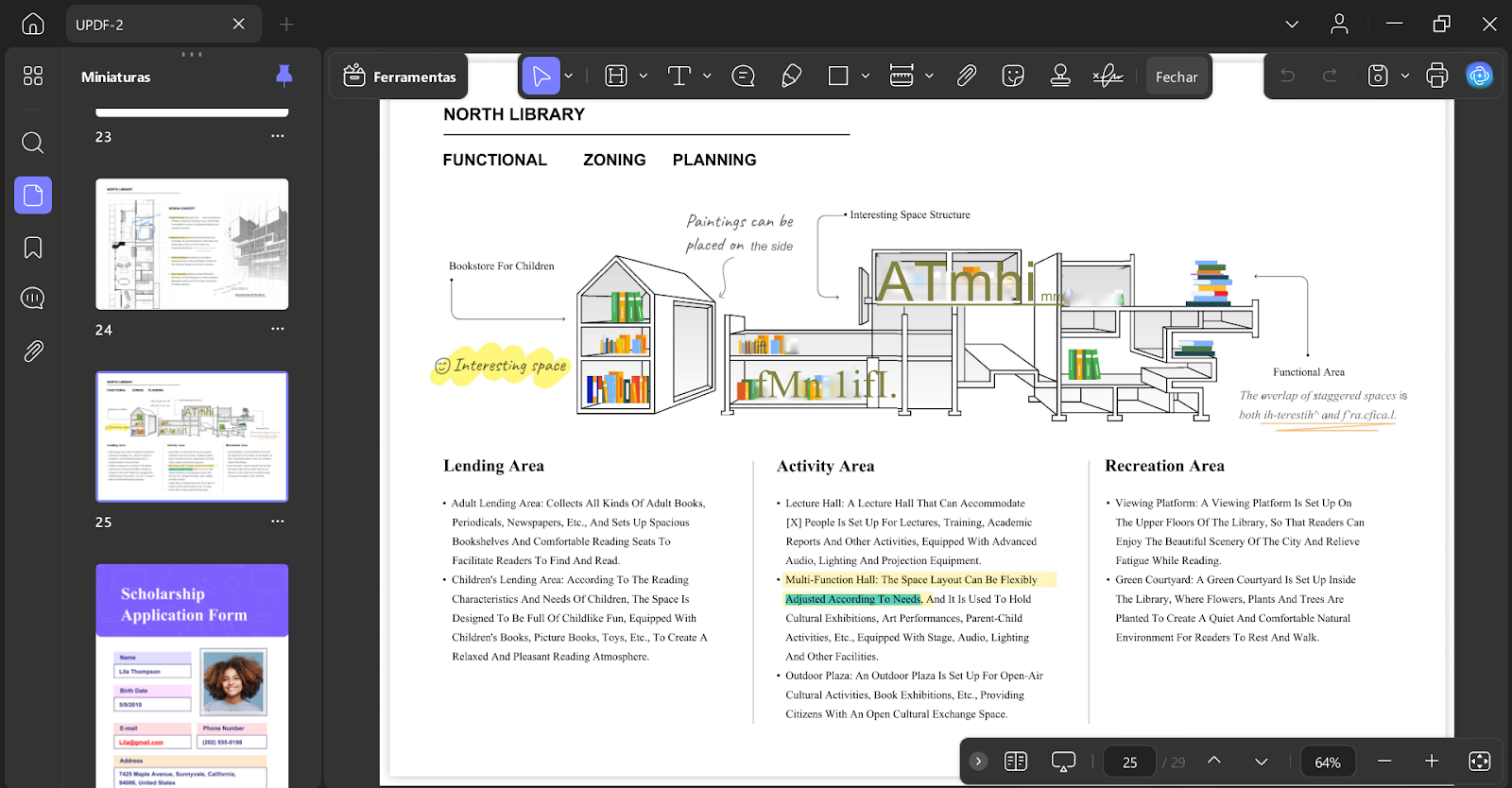Open search in left sidebar

point(33,143)
